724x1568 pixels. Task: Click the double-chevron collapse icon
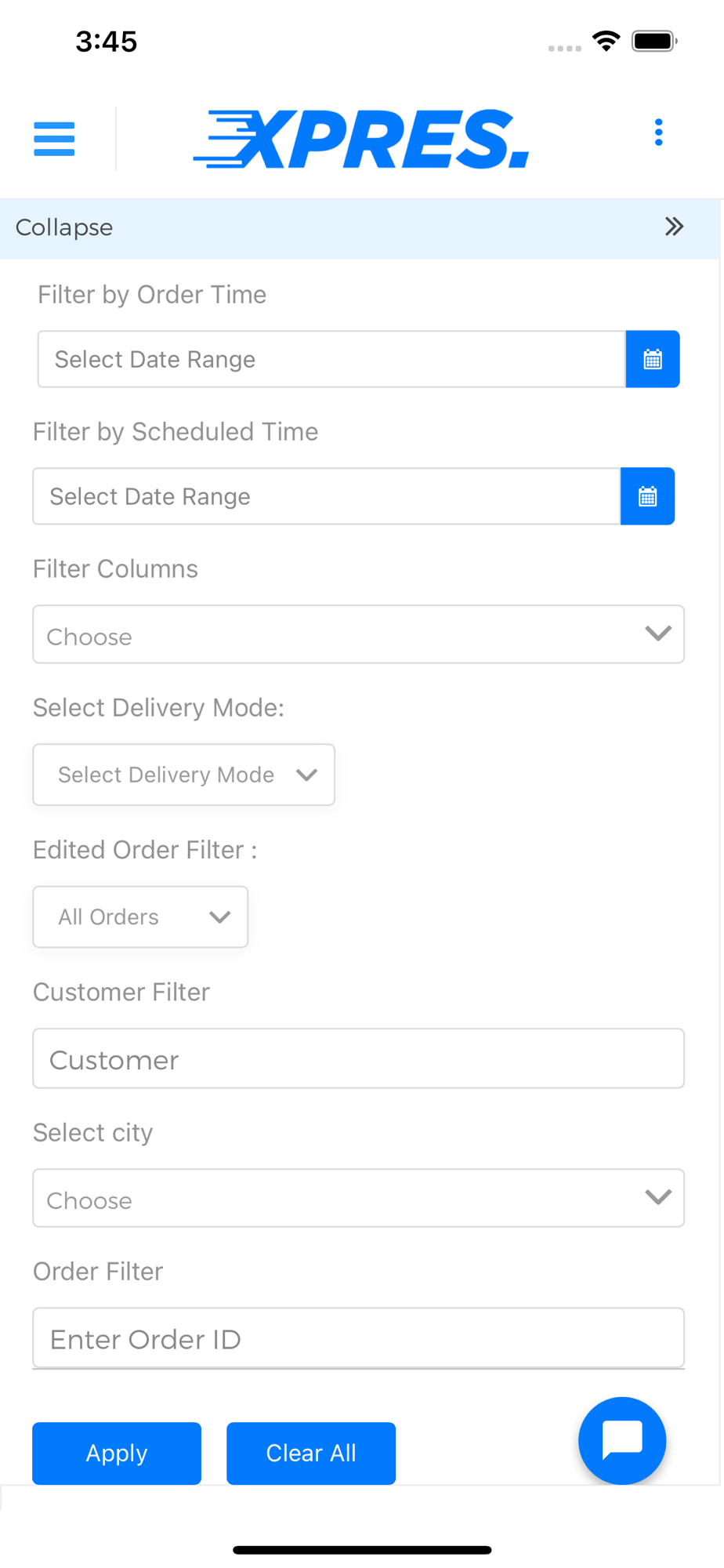pyautogui.click(x=674, y=227)
